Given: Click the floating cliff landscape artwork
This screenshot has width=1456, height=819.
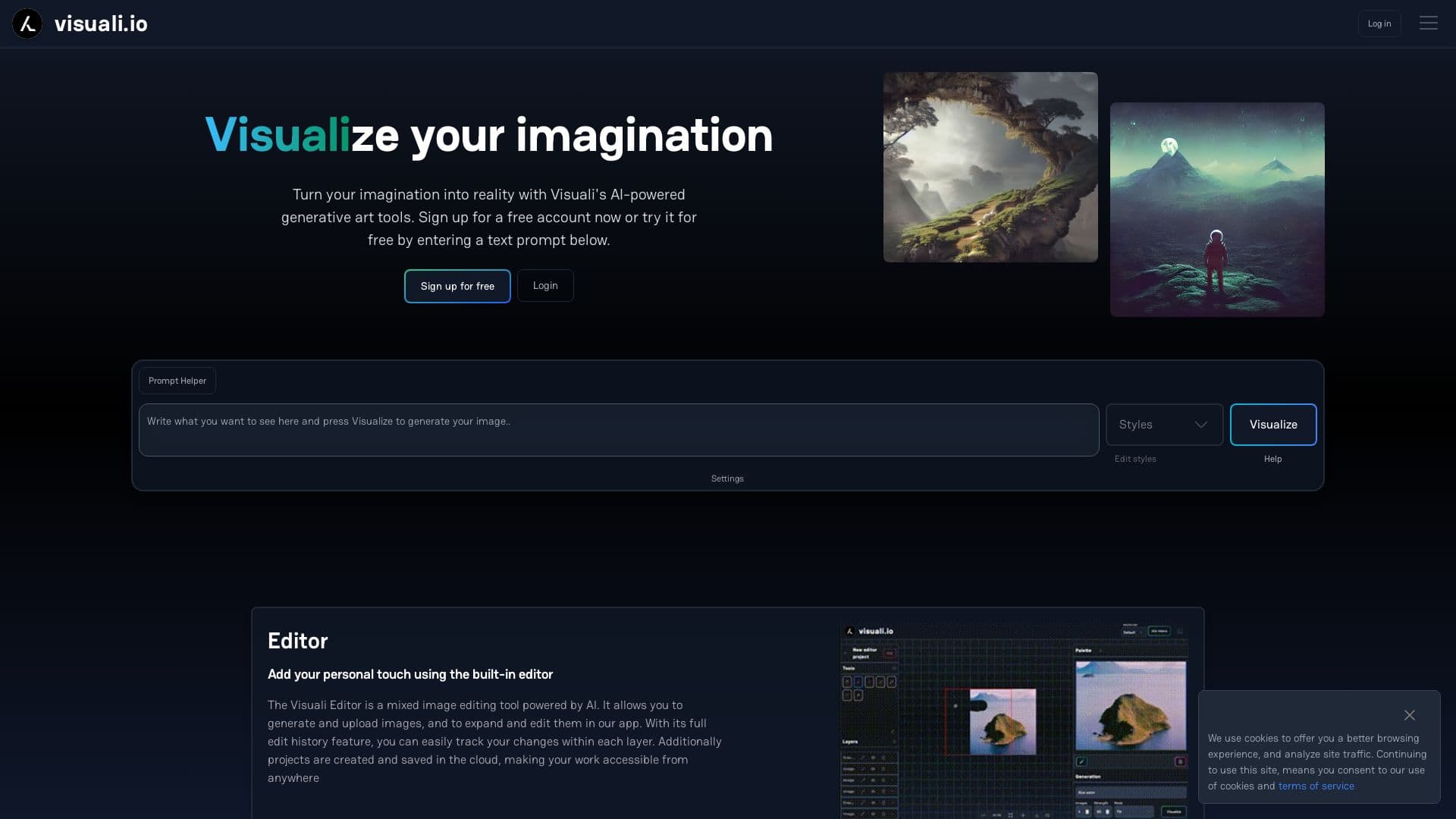Looking at the screenshot, I should 990,166.
